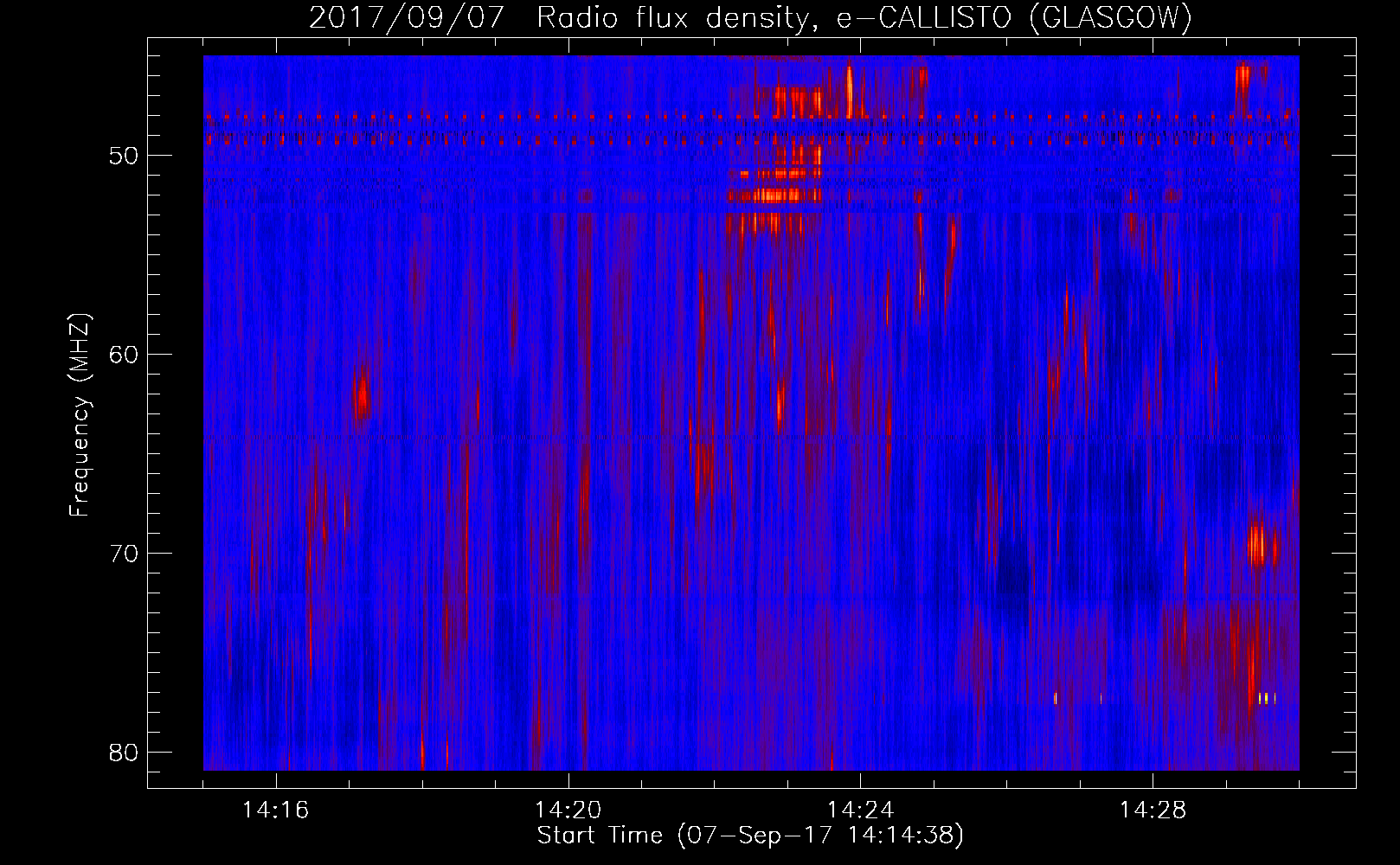Select the 14:28 time tick label
This screenshot has height=865, width=1400.
click(x=1153, y=811)
